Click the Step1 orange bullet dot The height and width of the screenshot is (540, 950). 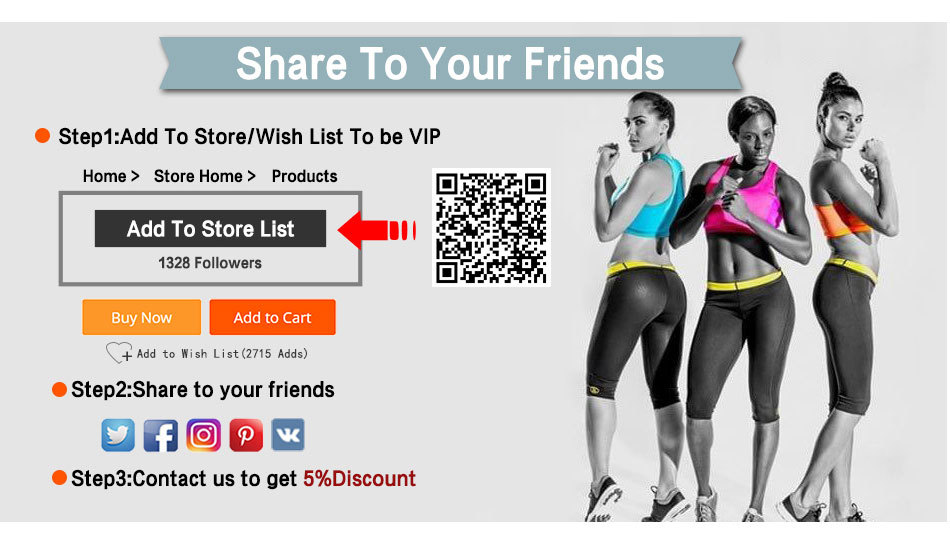[42, 136]
